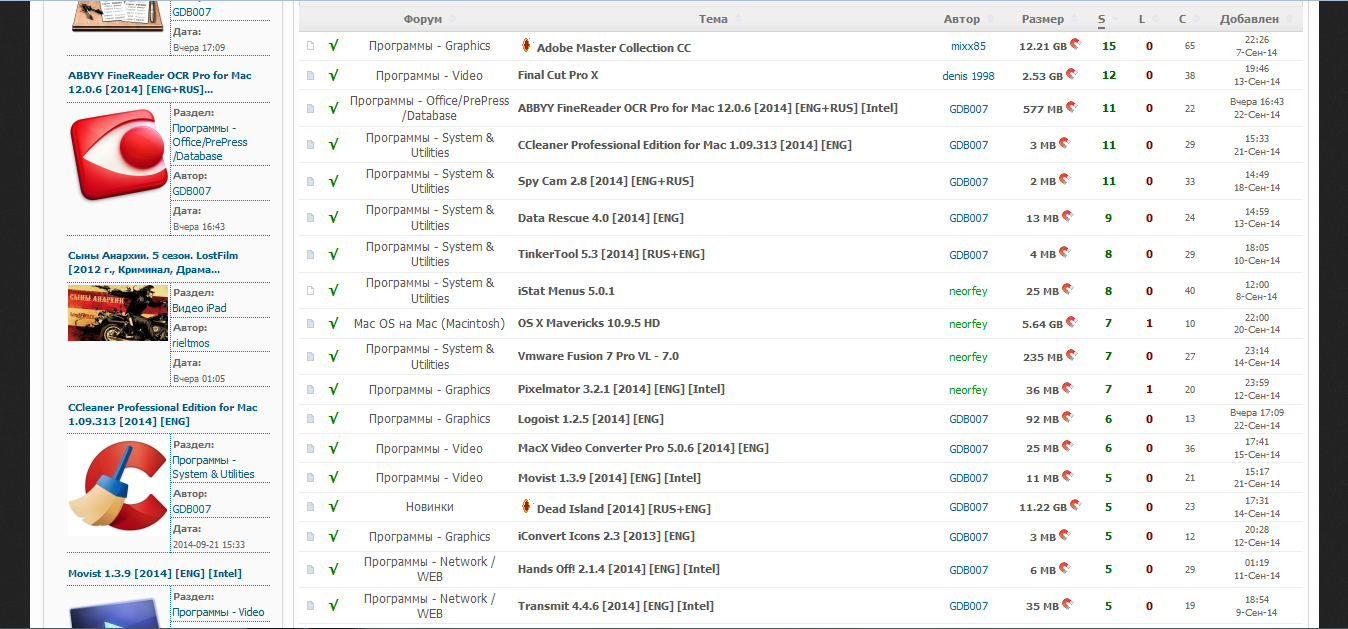Click the page icon in the Hands Off! 2.1.4 row
Screen dimensions: 1348x629
[310, 570]
